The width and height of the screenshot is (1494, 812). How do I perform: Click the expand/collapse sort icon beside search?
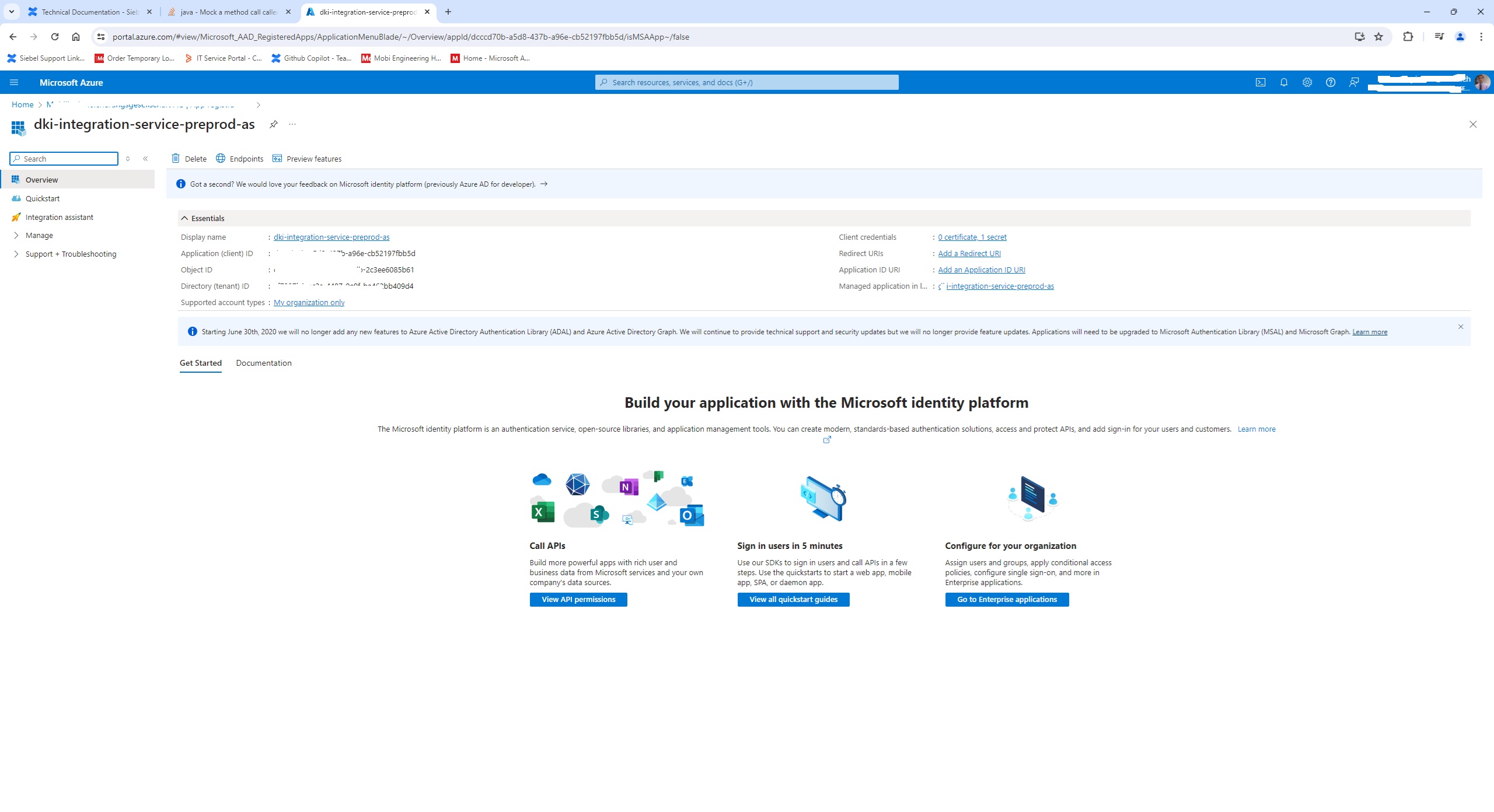coord(128,159)
